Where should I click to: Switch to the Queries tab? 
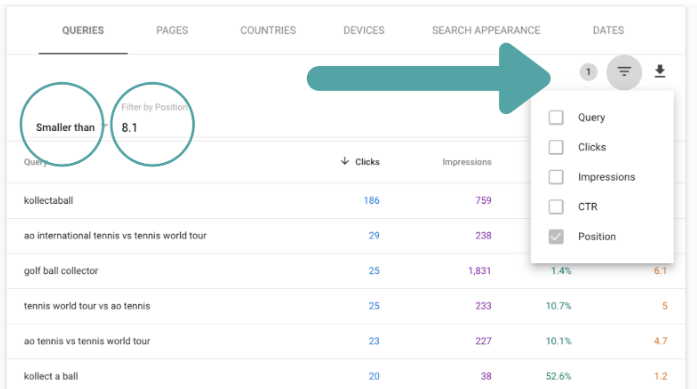click(x=83, y=30)
